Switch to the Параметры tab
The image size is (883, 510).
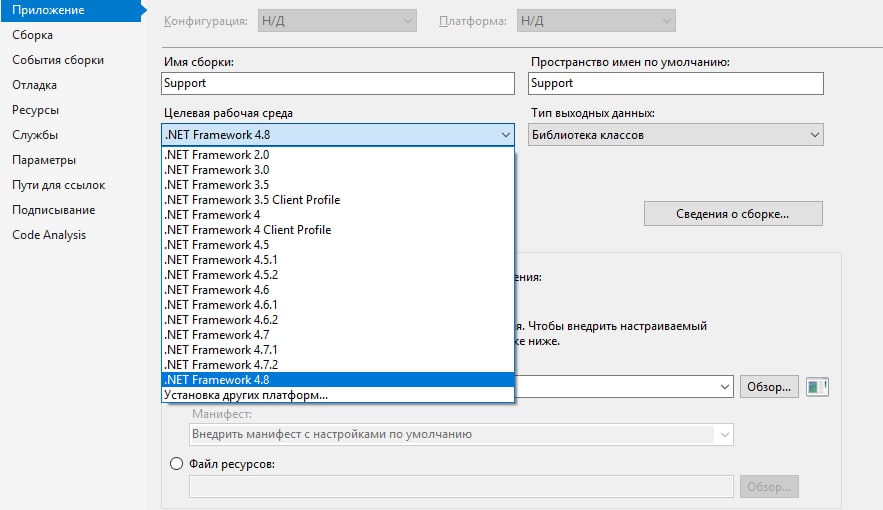point(44,160)
